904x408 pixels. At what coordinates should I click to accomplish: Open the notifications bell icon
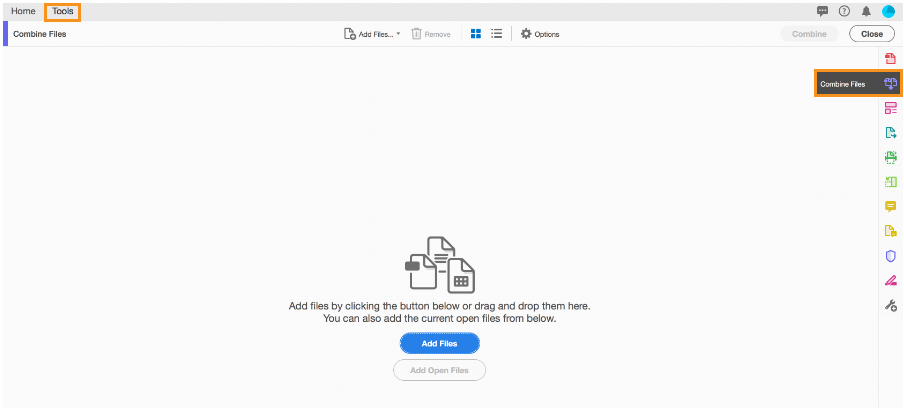(x=866, y=11)
